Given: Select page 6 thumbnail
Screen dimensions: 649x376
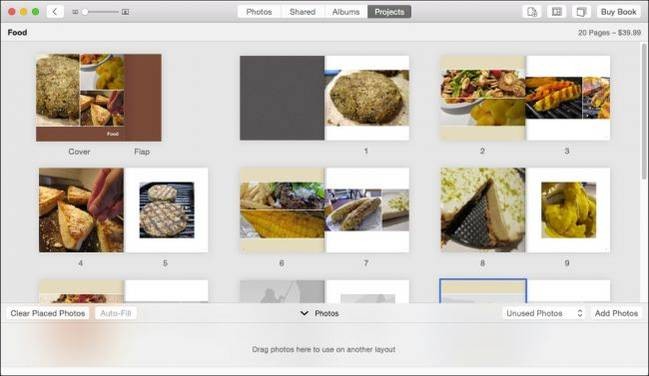Looking at the screenshot, I should pyautogui.click(x=282, y=210).
